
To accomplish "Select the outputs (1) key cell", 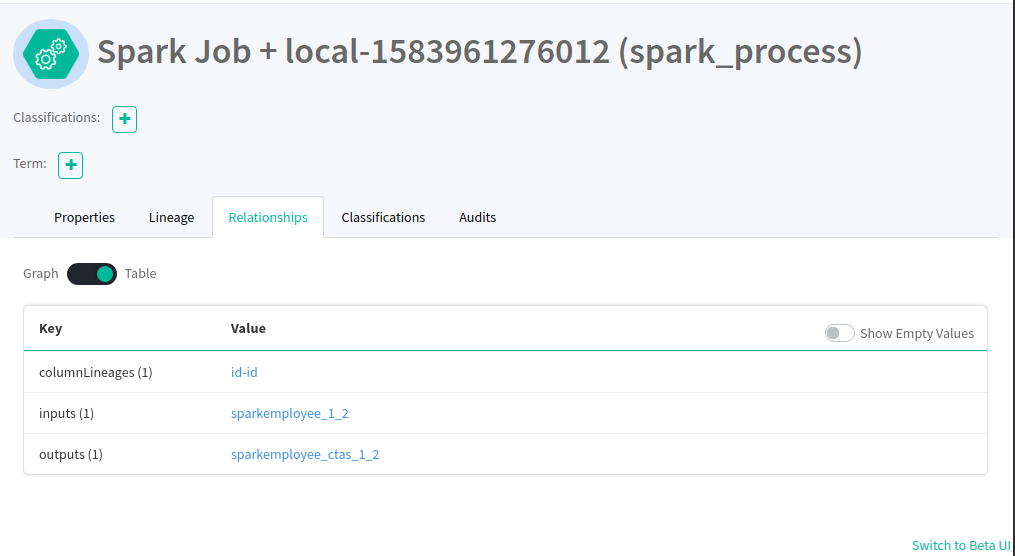I will pyautogui.click(x=71, y=454).
